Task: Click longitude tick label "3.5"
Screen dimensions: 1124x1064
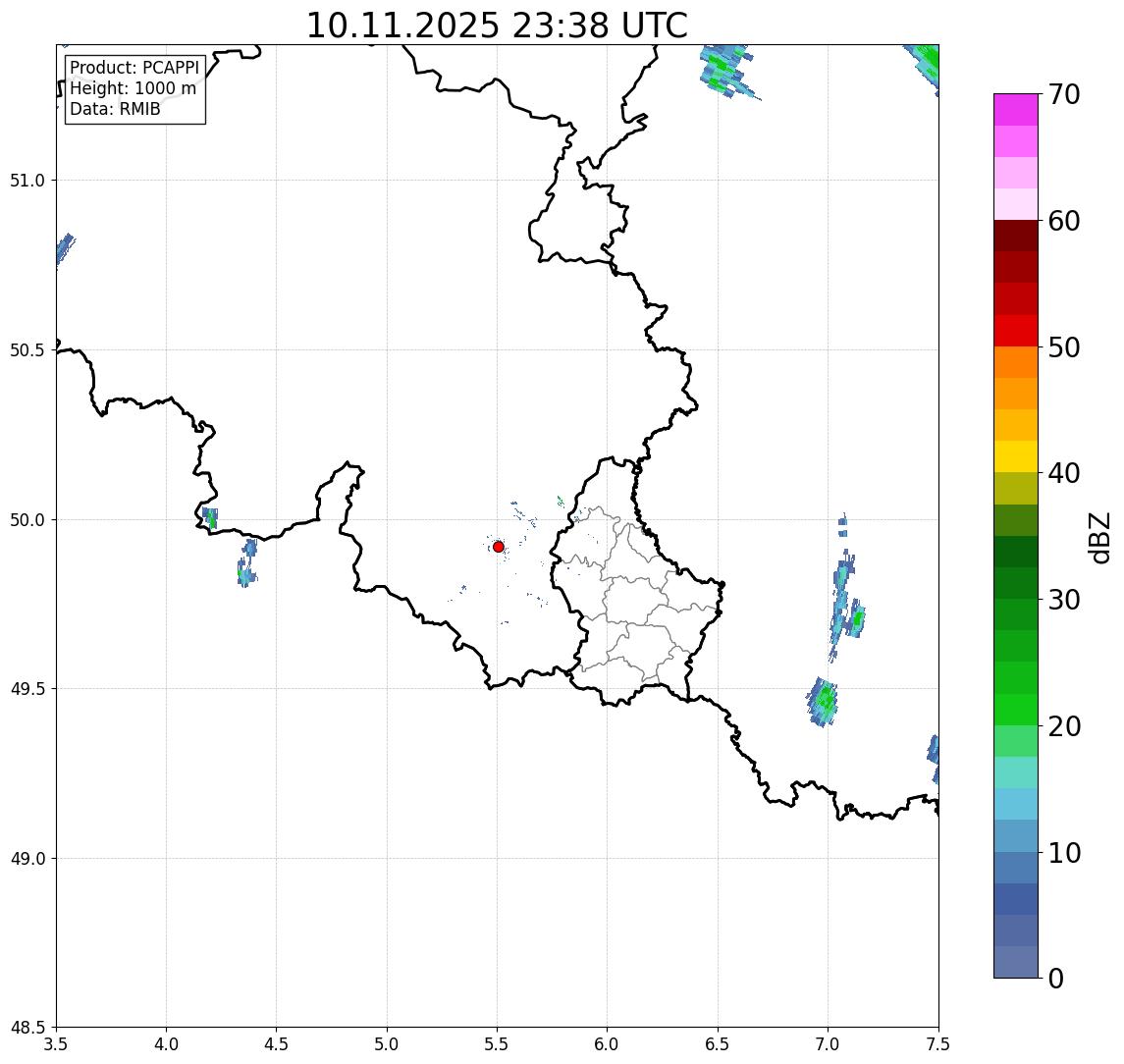Action: click(56, 1044)
